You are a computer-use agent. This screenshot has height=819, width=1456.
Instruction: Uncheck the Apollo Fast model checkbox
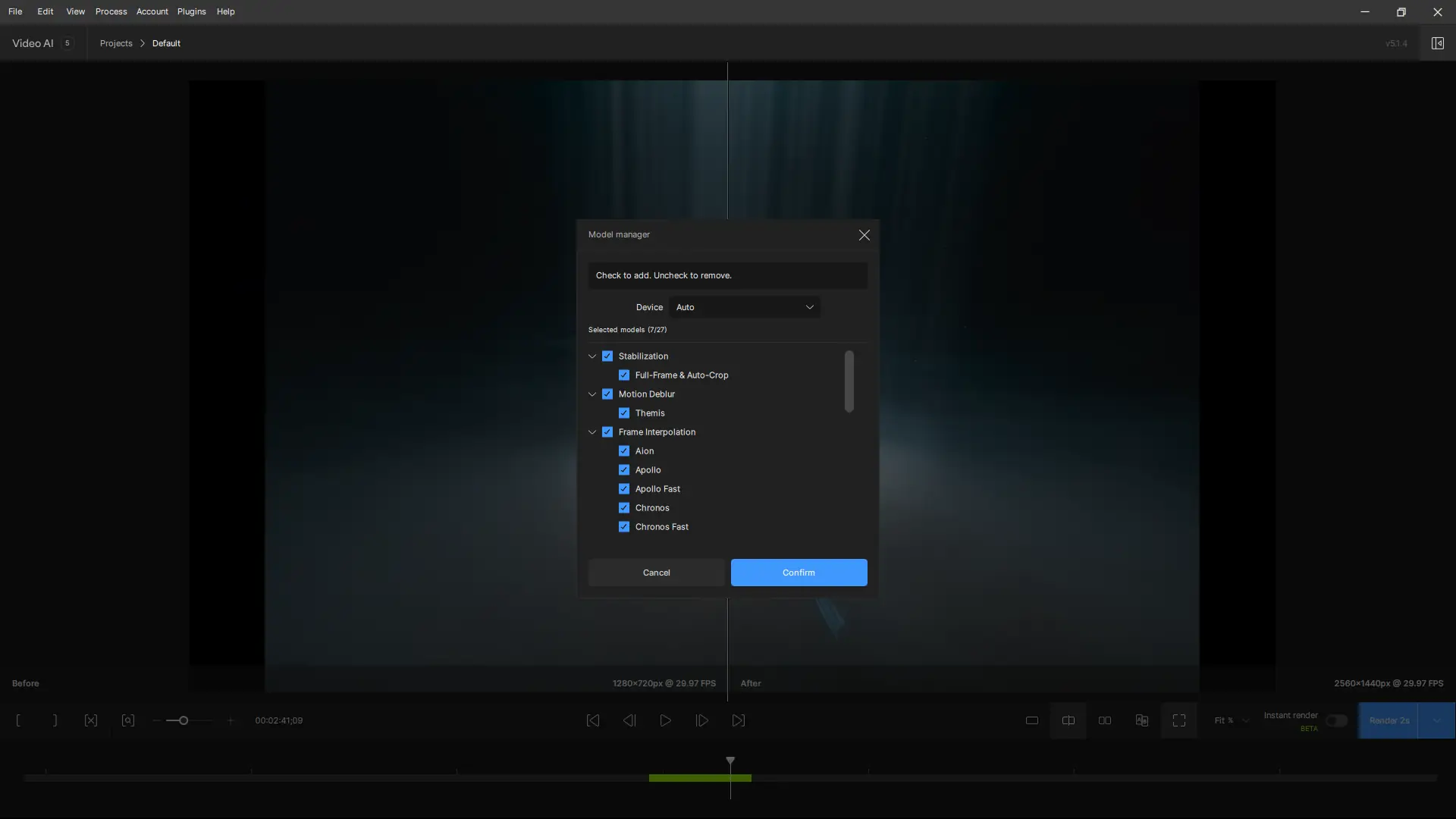(x=624, y=489)
